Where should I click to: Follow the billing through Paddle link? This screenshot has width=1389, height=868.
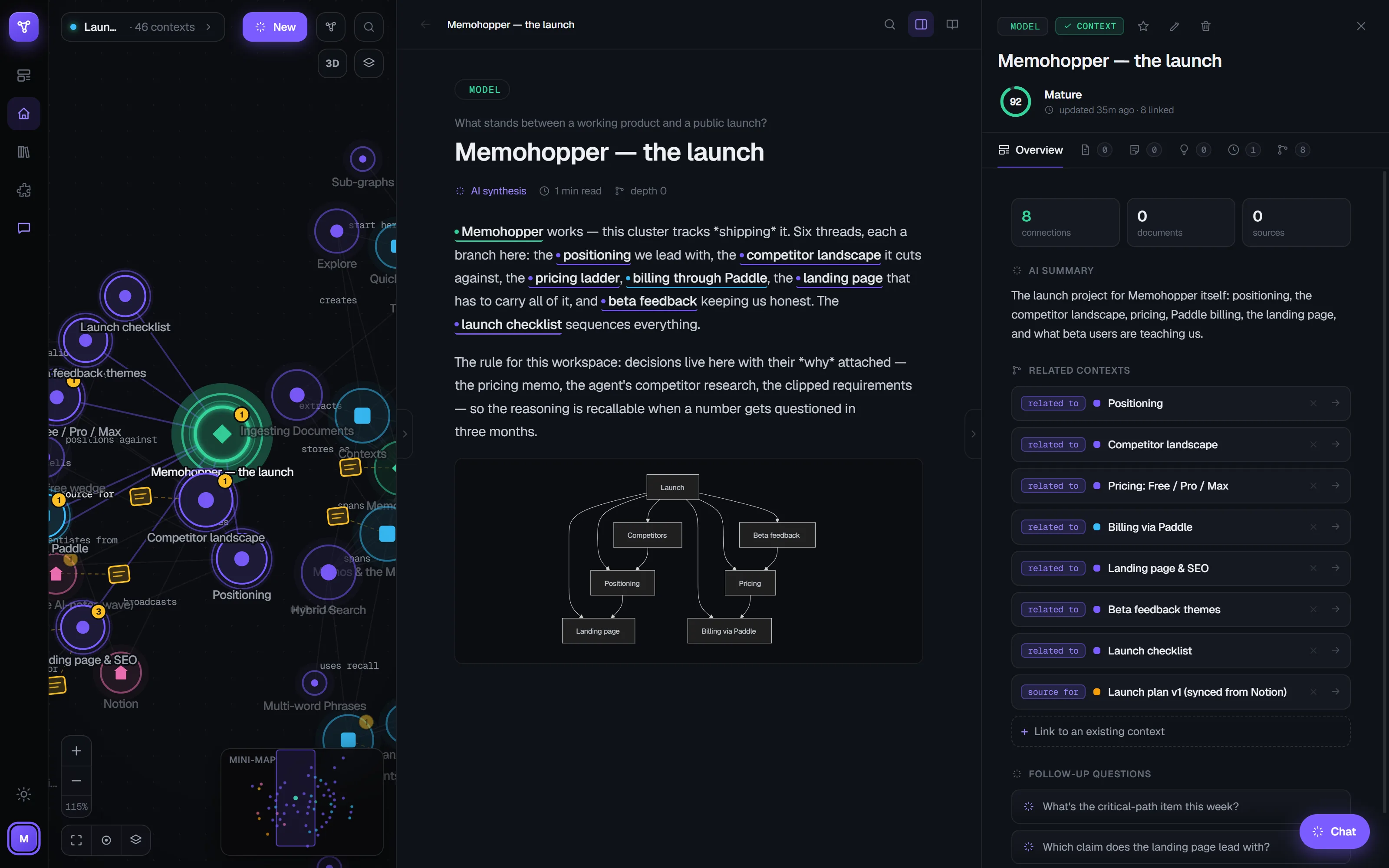pyautogui.click(x=696, y=279)
